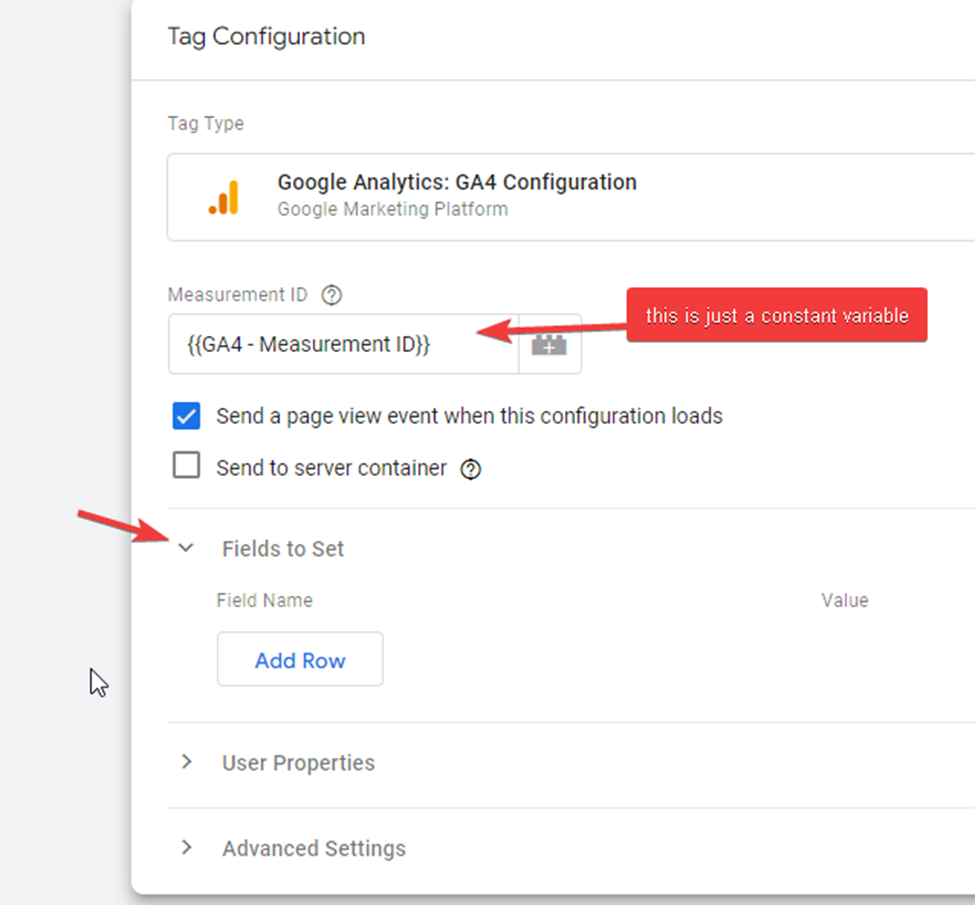Image resolution: width=975 pixels, height=905 pixels.
Task: Uncheck Send a page view event checkbox
Action: click(x=187, y=416)
